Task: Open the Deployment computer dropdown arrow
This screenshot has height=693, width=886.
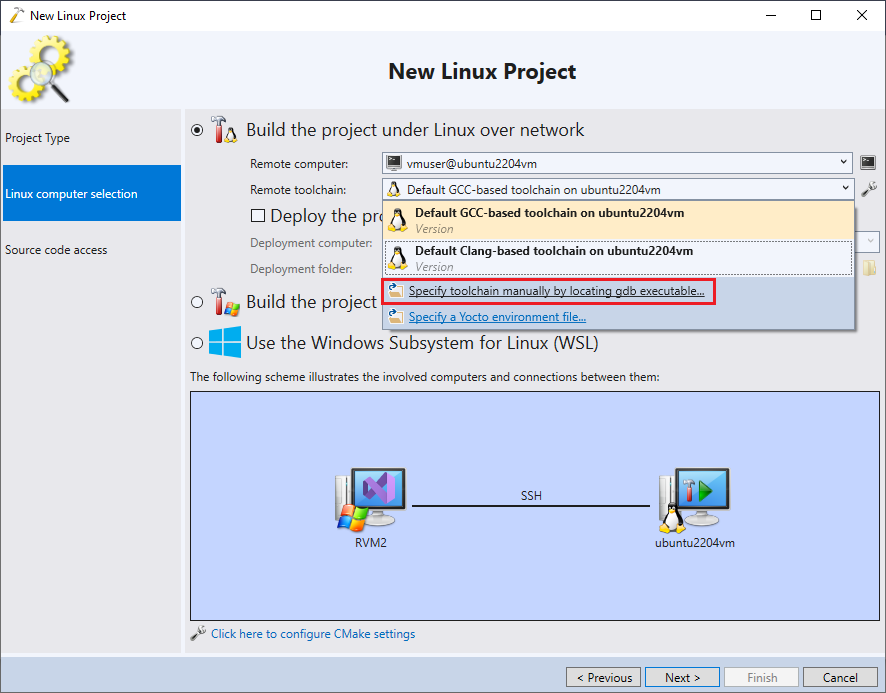Action: 870,241
